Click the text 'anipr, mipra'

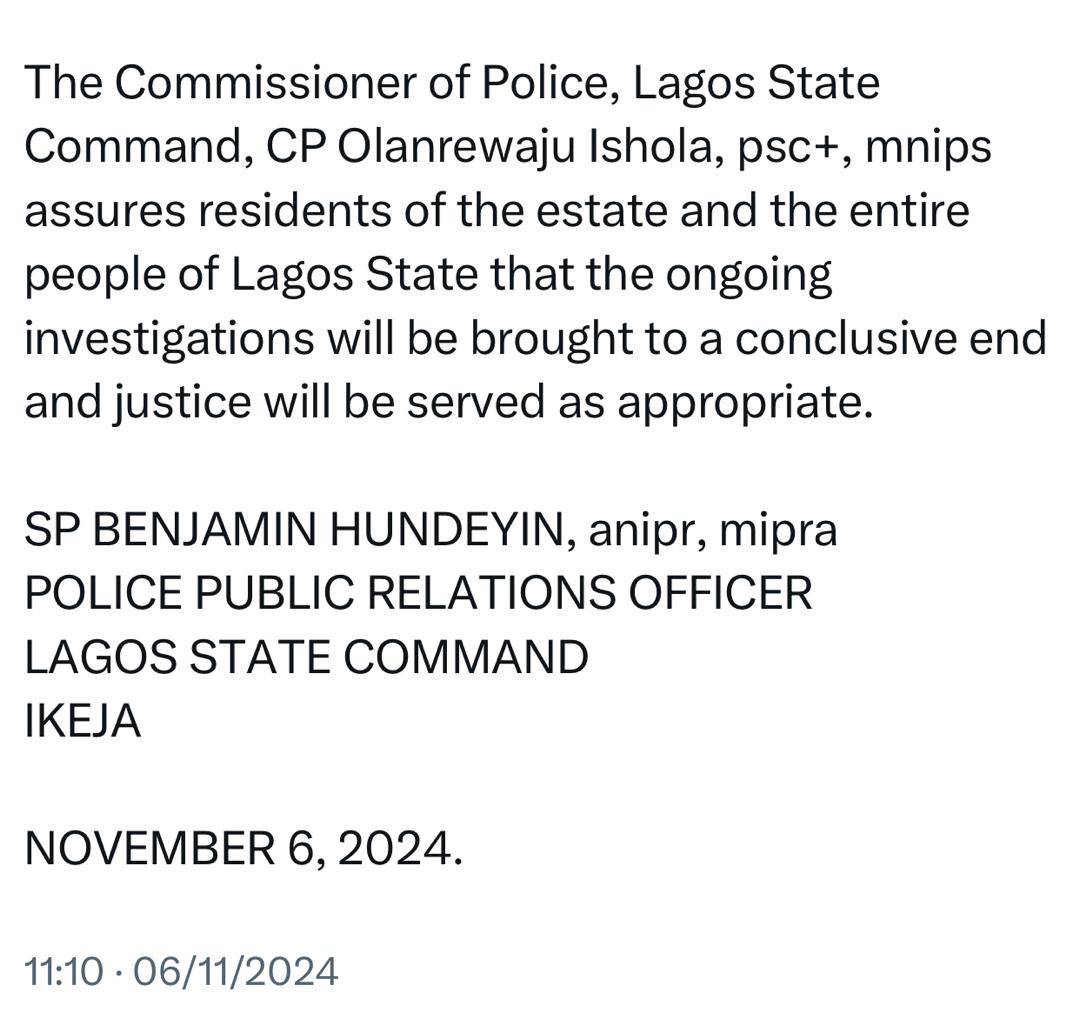point(713,530)
